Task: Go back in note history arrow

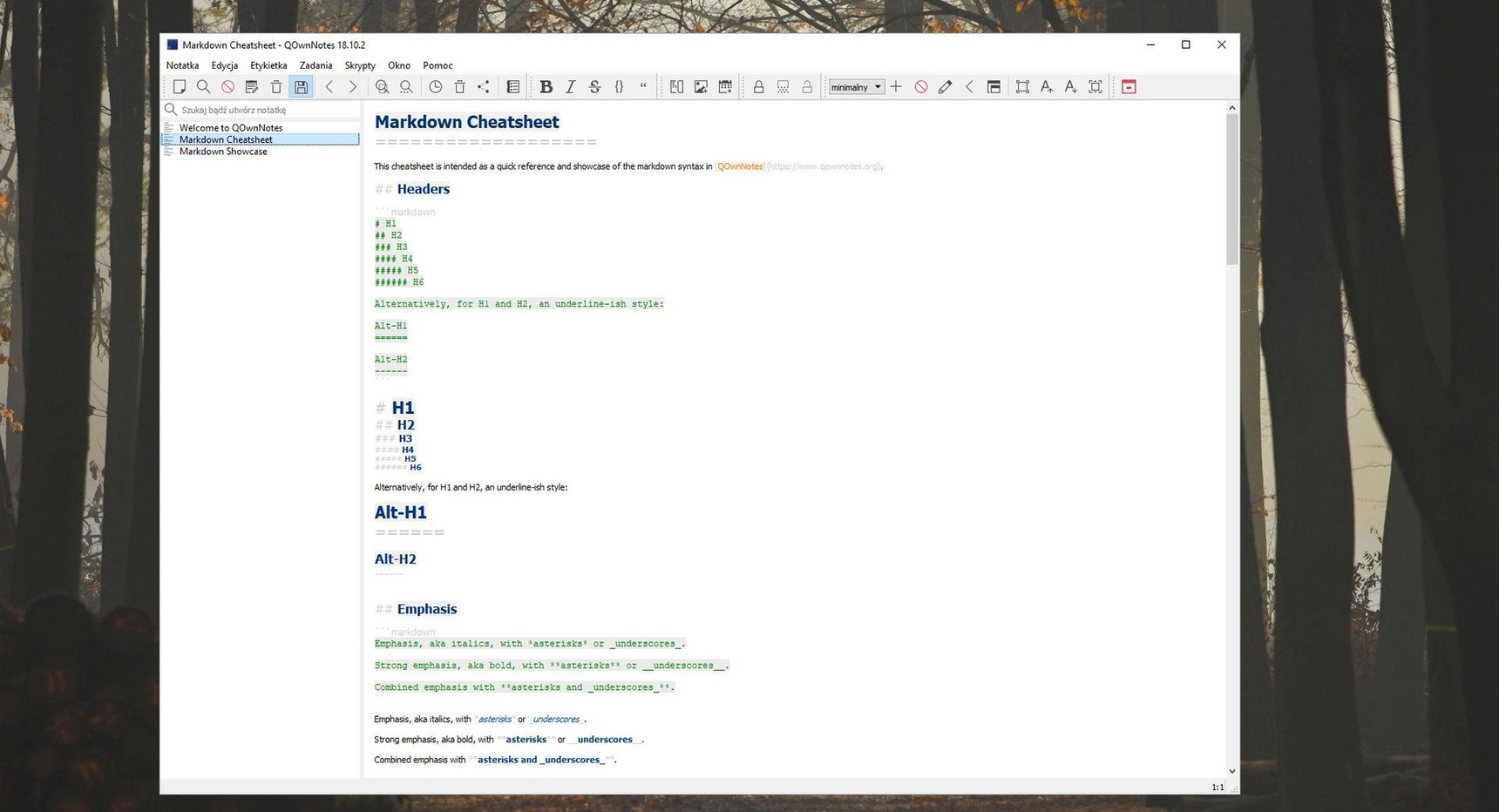Action: point(329,87)
